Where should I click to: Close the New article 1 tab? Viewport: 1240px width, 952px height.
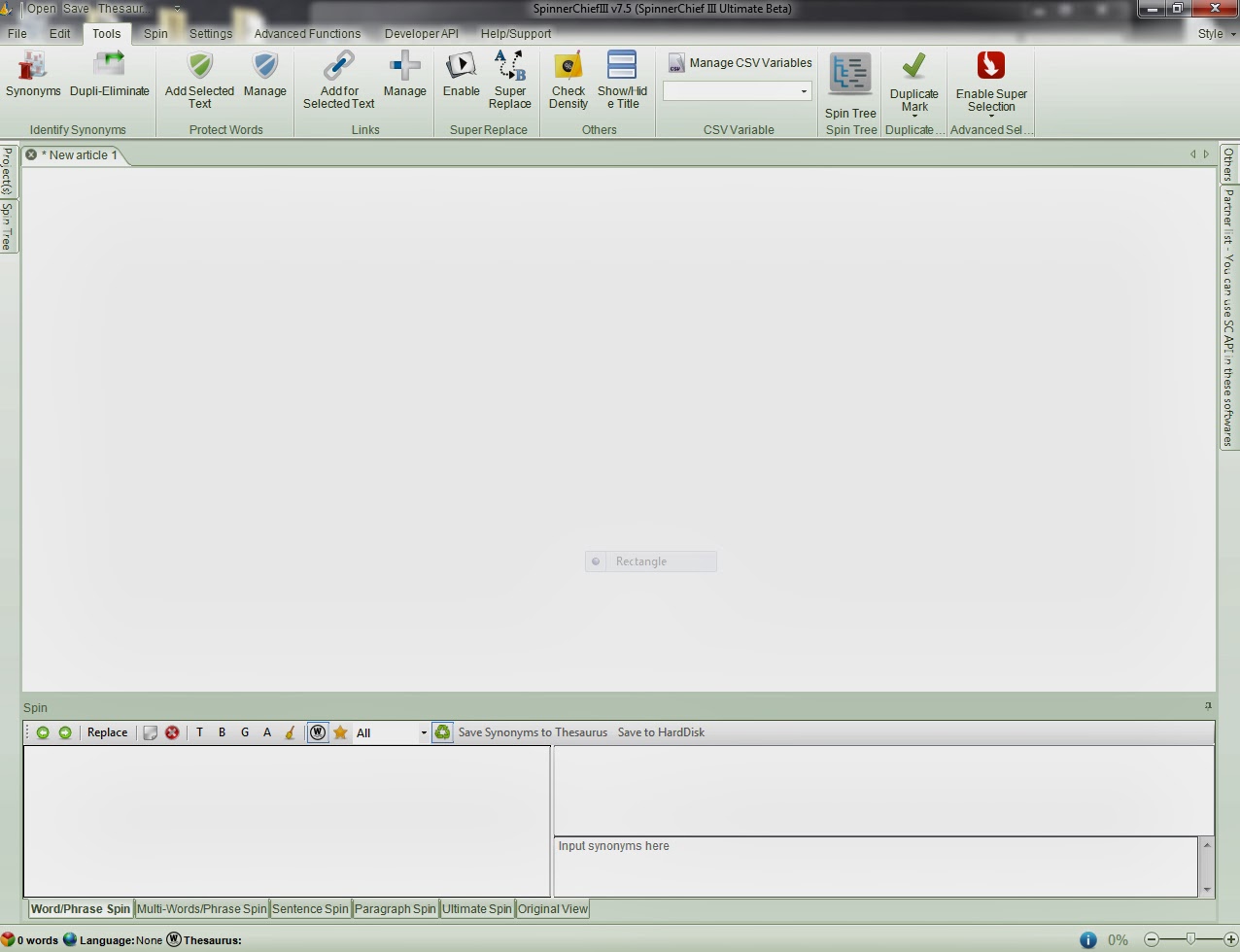[31, 154]
